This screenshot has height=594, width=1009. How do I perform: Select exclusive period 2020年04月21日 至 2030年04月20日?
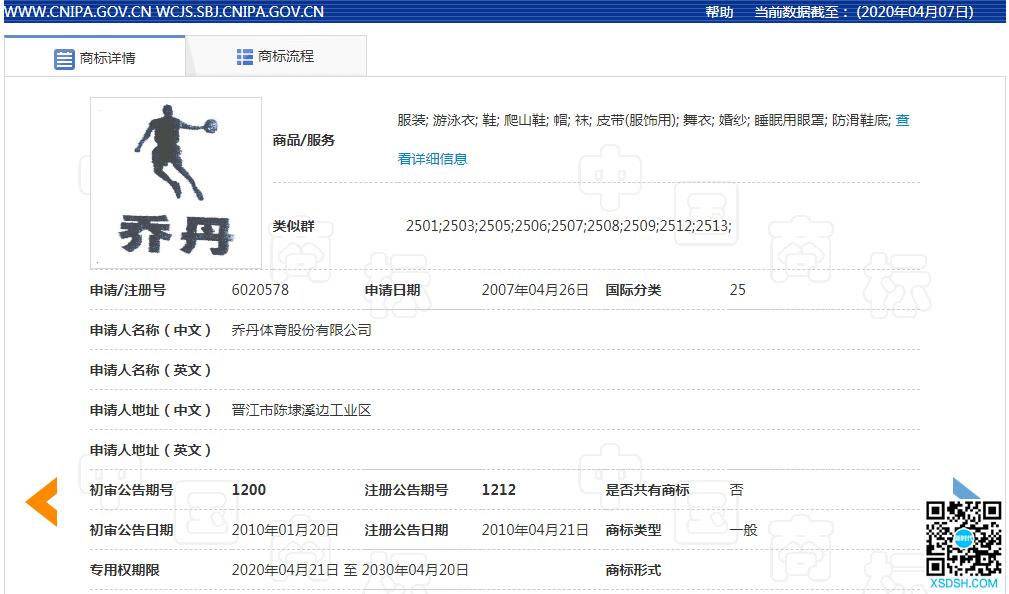pos(350,570)
